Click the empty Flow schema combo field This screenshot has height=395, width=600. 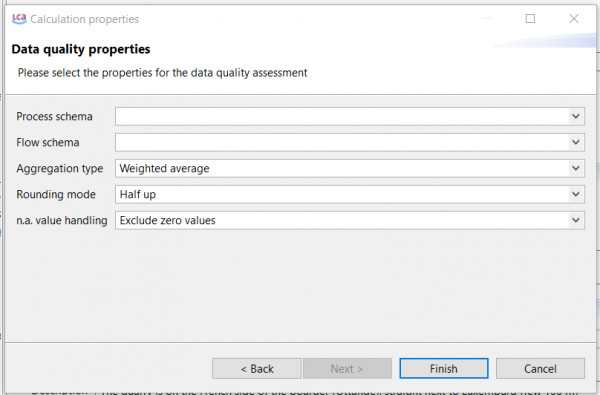350,142
